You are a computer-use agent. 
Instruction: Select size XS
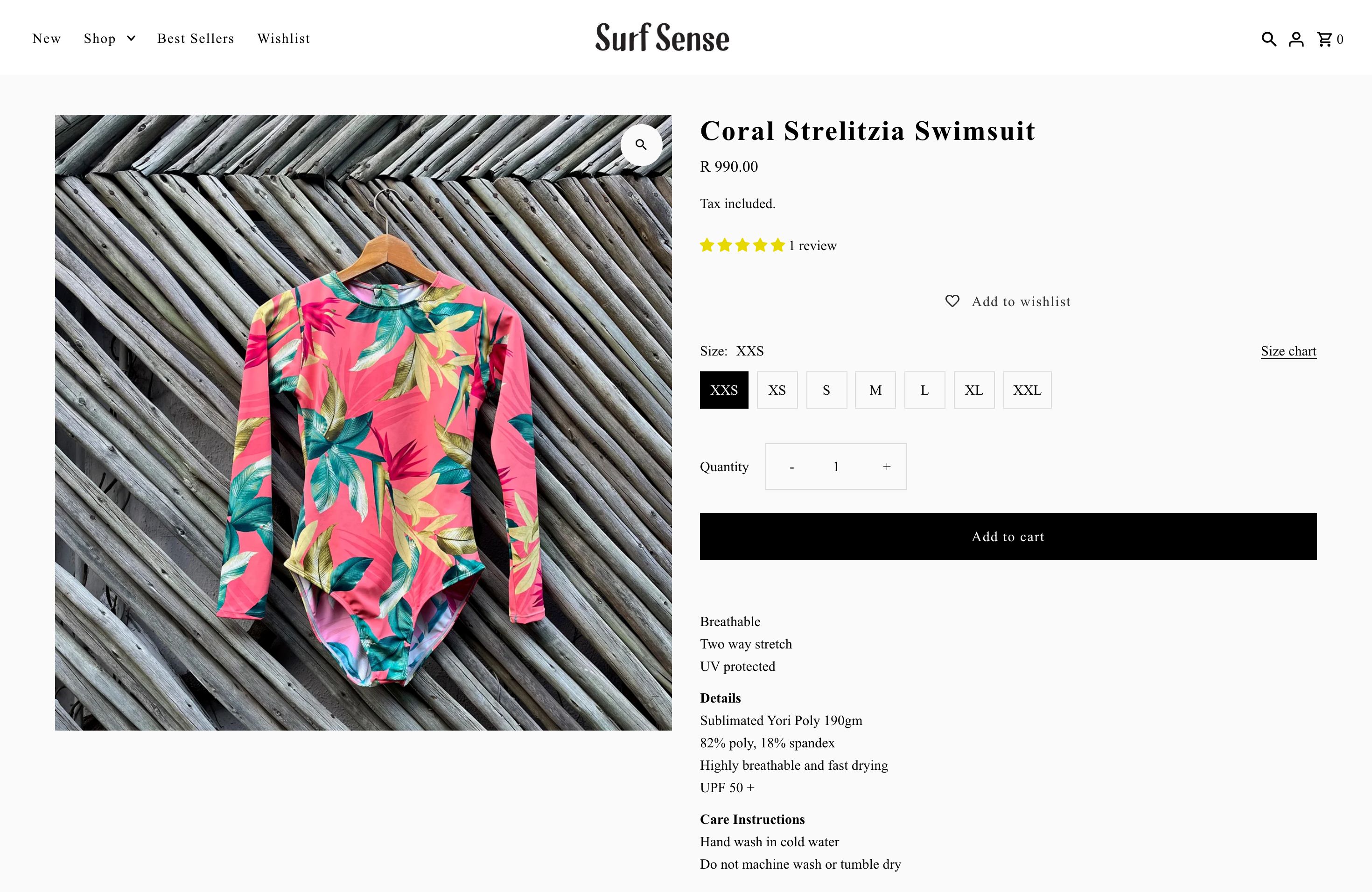point(777,390)
